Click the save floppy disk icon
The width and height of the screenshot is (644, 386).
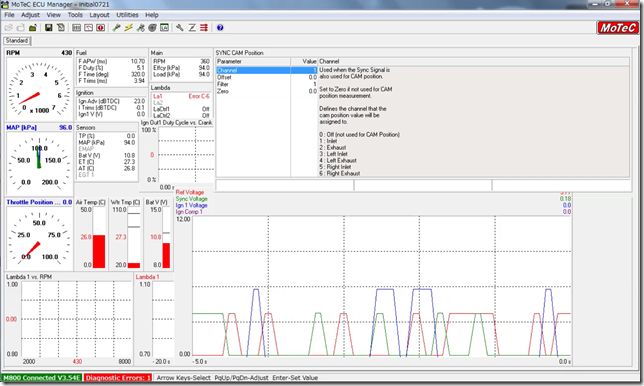48,28
